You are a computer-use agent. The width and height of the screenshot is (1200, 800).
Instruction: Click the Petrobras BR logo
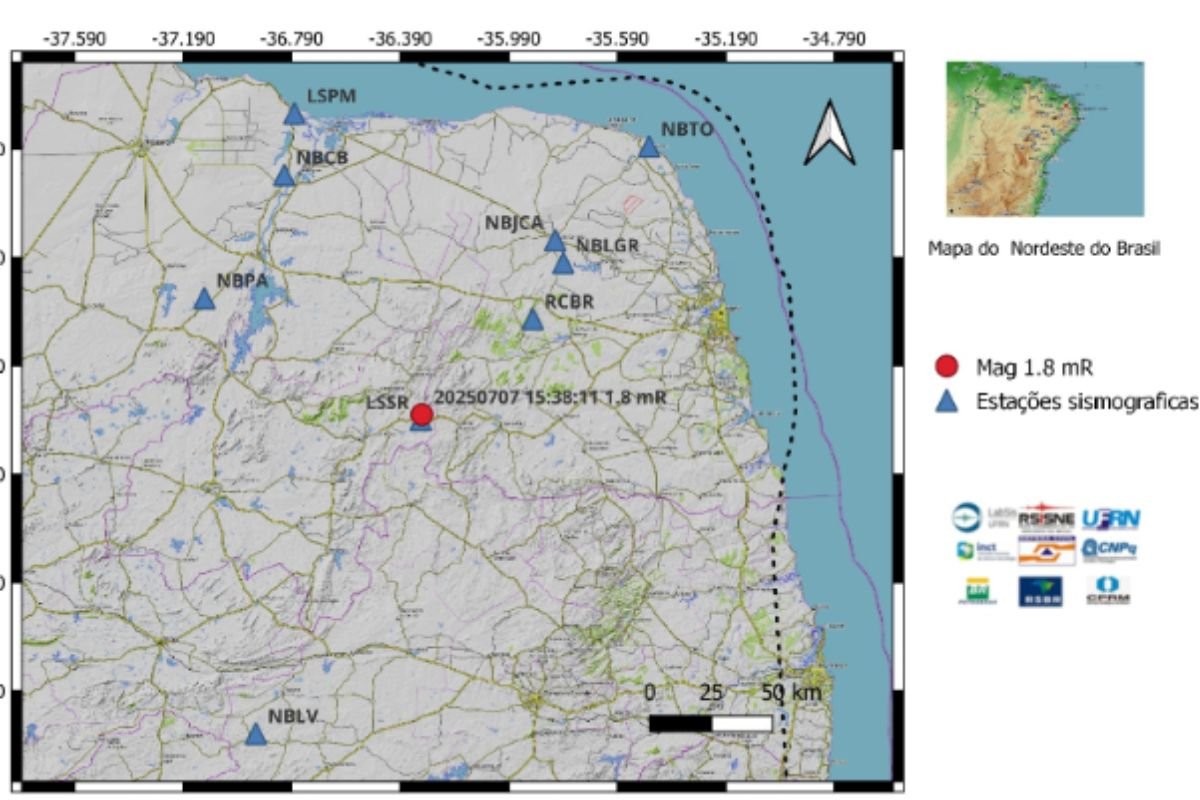click(x=977, y=591)
